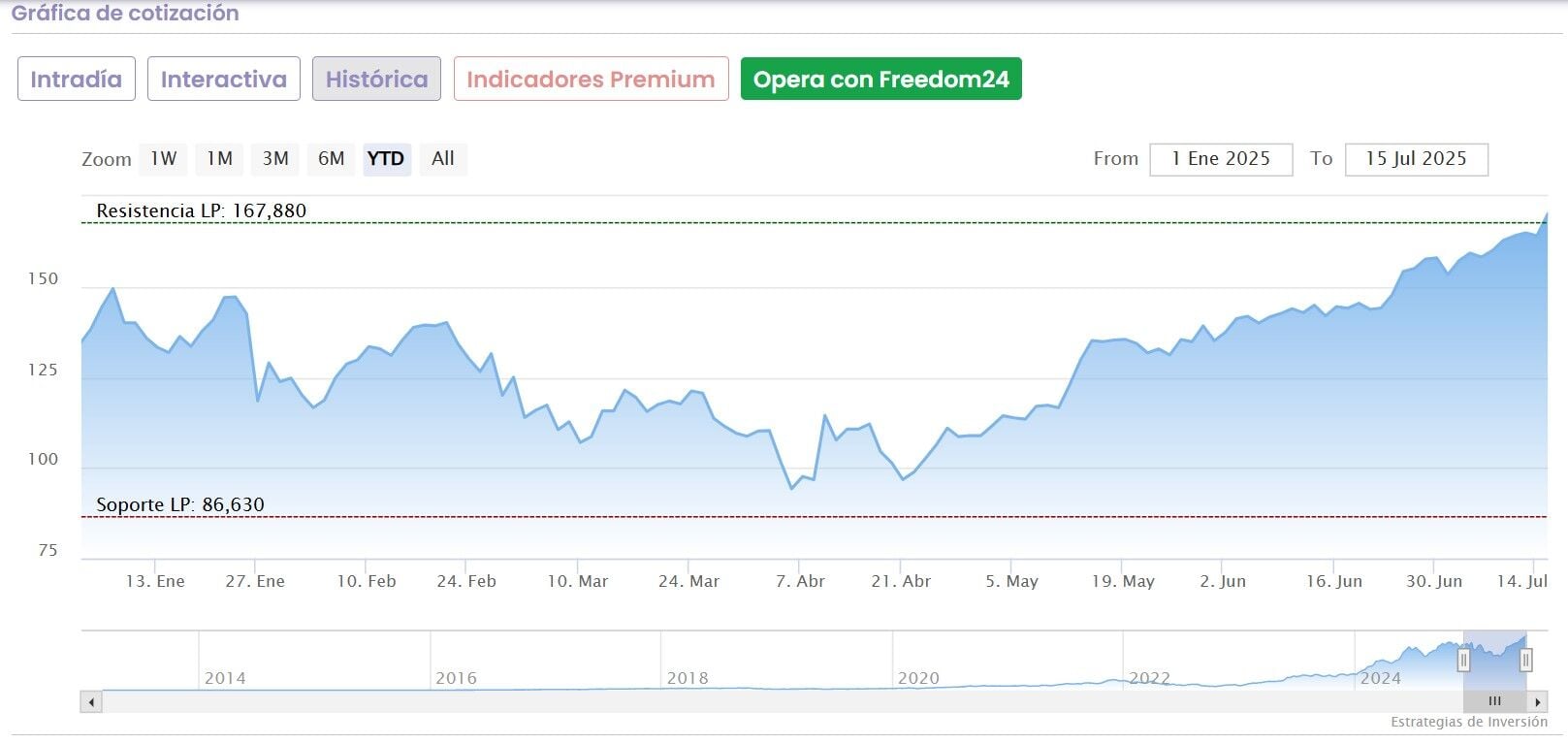Select the YTD zoom range
This screenshot has width=1568, height=744.
(x=386, y=159)
